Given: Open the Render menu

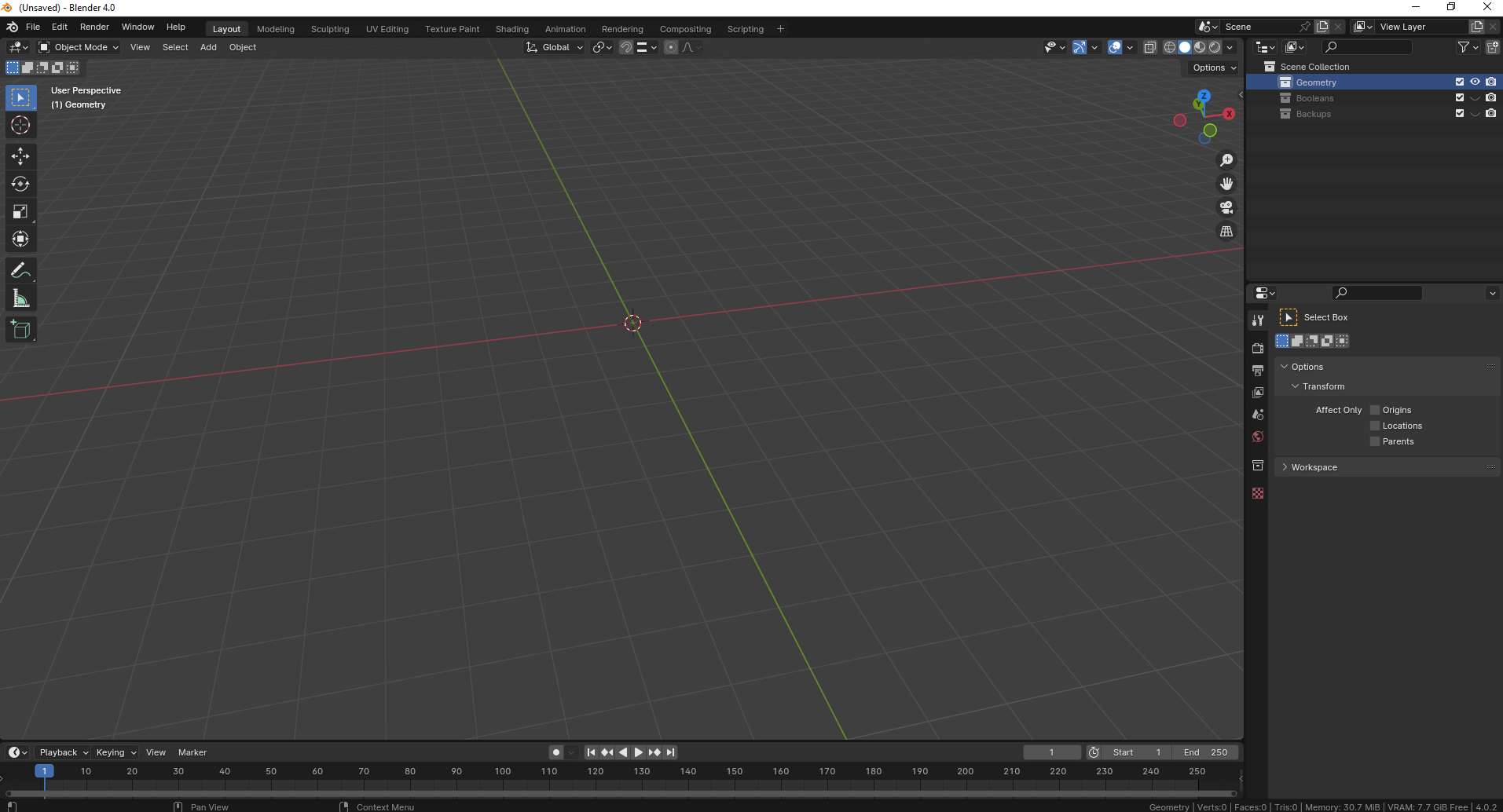Looking at the screenshot, I should click(94, 27).
